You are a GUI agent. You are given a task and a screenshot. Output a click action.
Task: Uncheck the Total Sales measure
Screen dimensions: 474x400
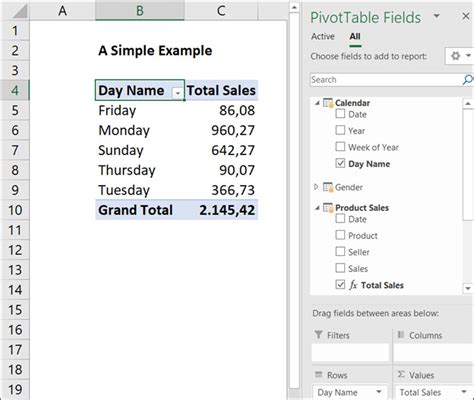340,284
